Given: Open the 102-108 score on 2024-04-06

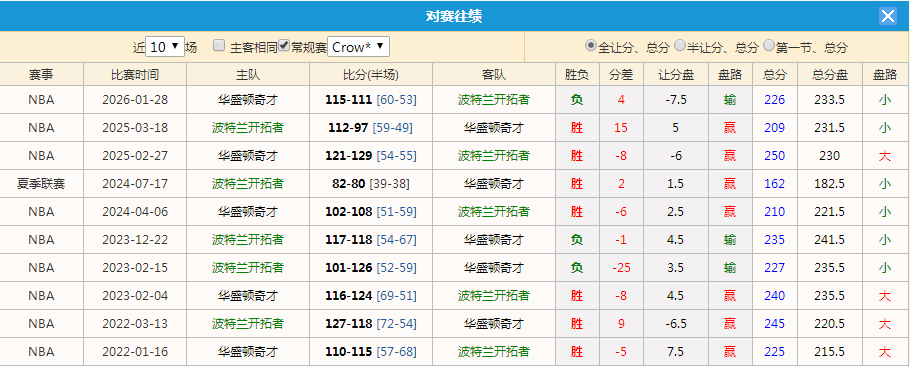Looking at the screenshot, I should [348, 212].
